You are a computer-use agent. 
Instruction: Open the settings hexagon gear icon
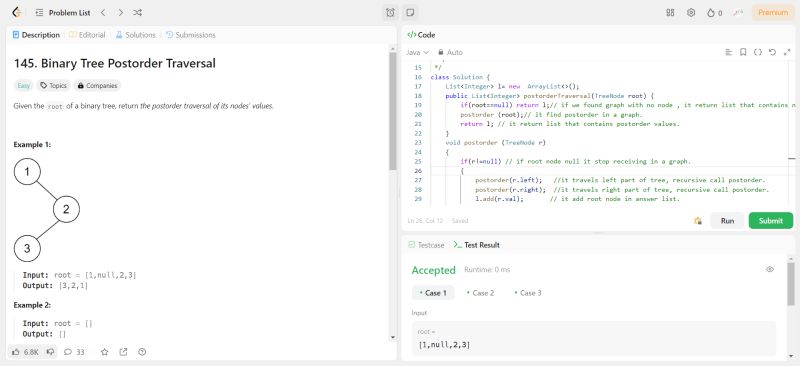pos(691,13)
